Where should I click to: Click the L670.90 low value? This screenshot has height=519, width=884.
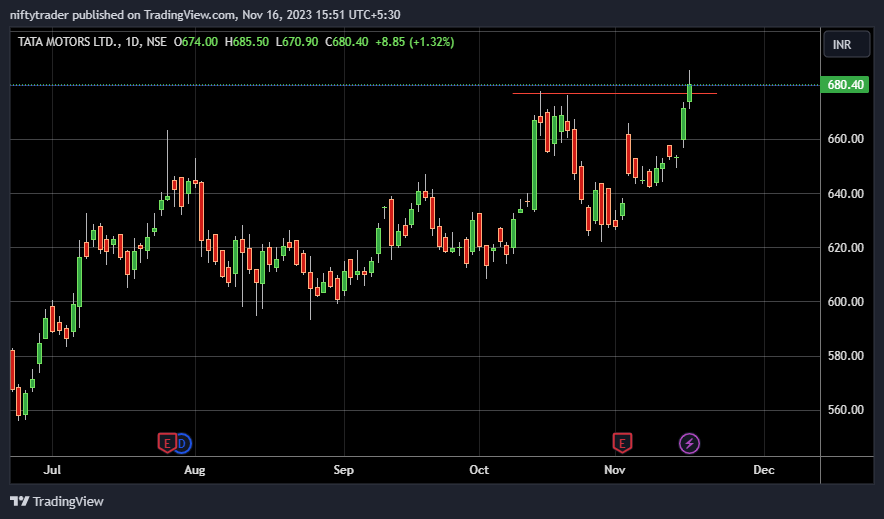(297, 42)
